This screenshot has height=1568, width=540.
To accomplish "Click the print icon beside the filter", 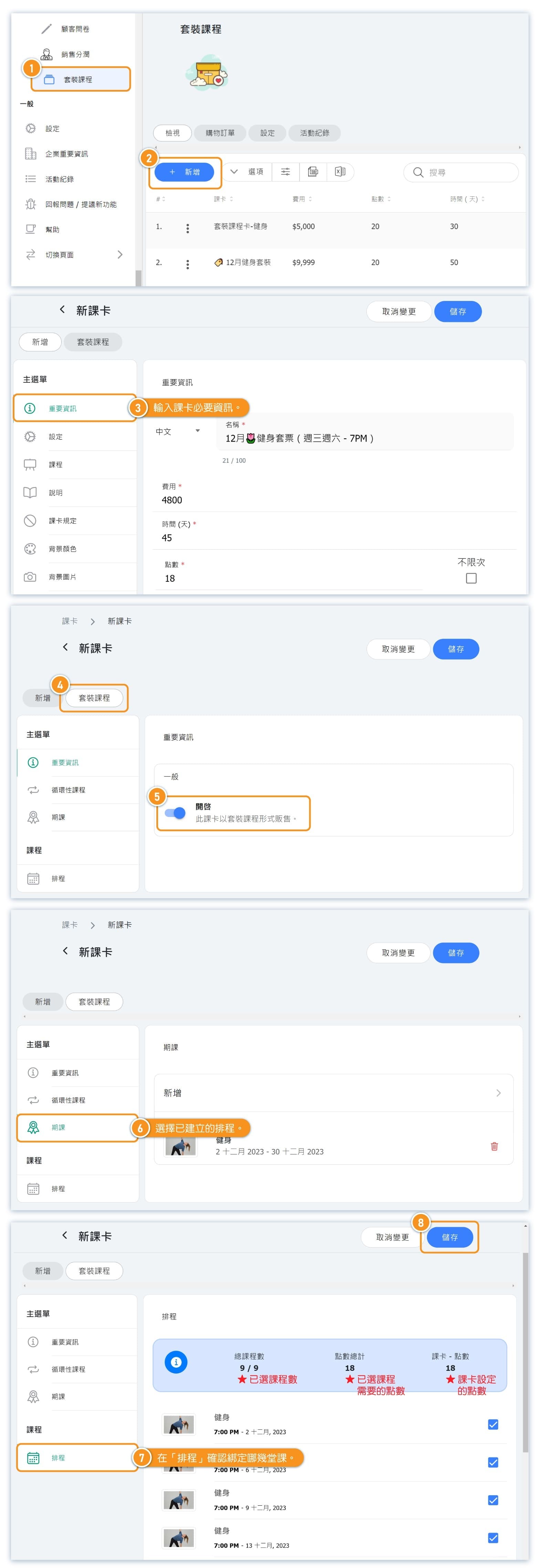I will pyautogui.click(x=313, y=172).
